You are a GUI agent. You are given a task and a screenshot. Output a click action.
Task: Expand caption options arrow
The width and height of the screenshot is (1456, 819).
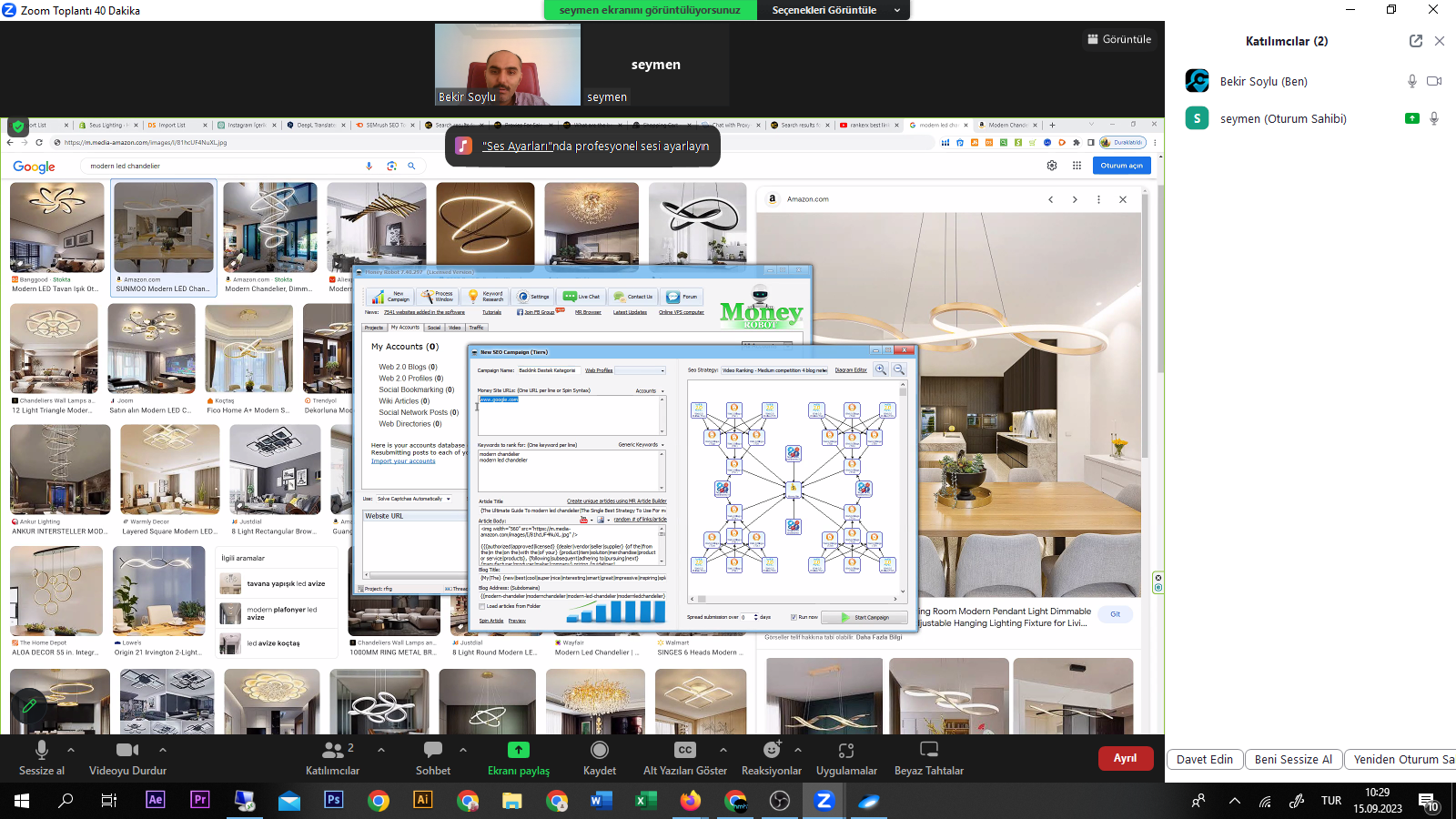pyautogui.click(x=723, y=750)
